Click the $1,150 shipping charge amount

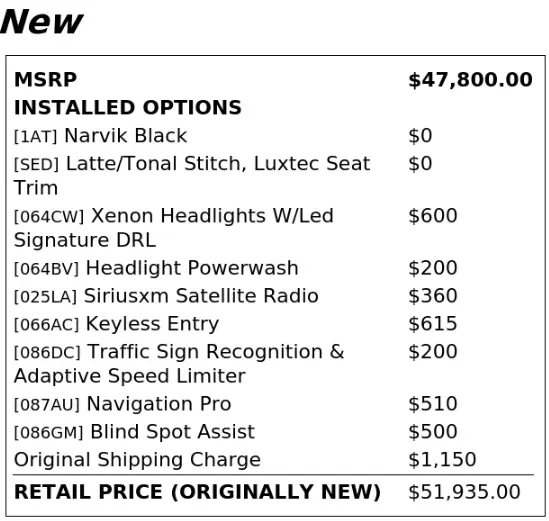point(442,460)
